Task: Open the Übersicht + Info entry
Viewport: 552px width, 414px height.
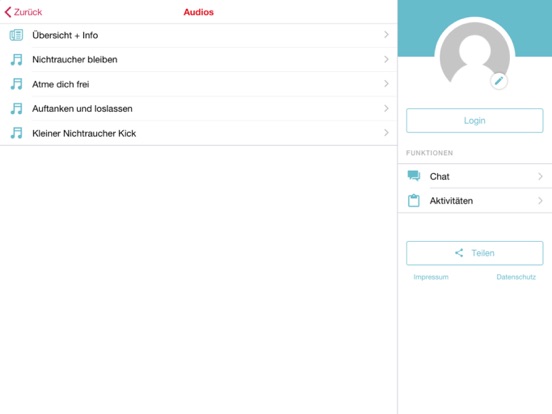Action: click(x=199, y=35)
